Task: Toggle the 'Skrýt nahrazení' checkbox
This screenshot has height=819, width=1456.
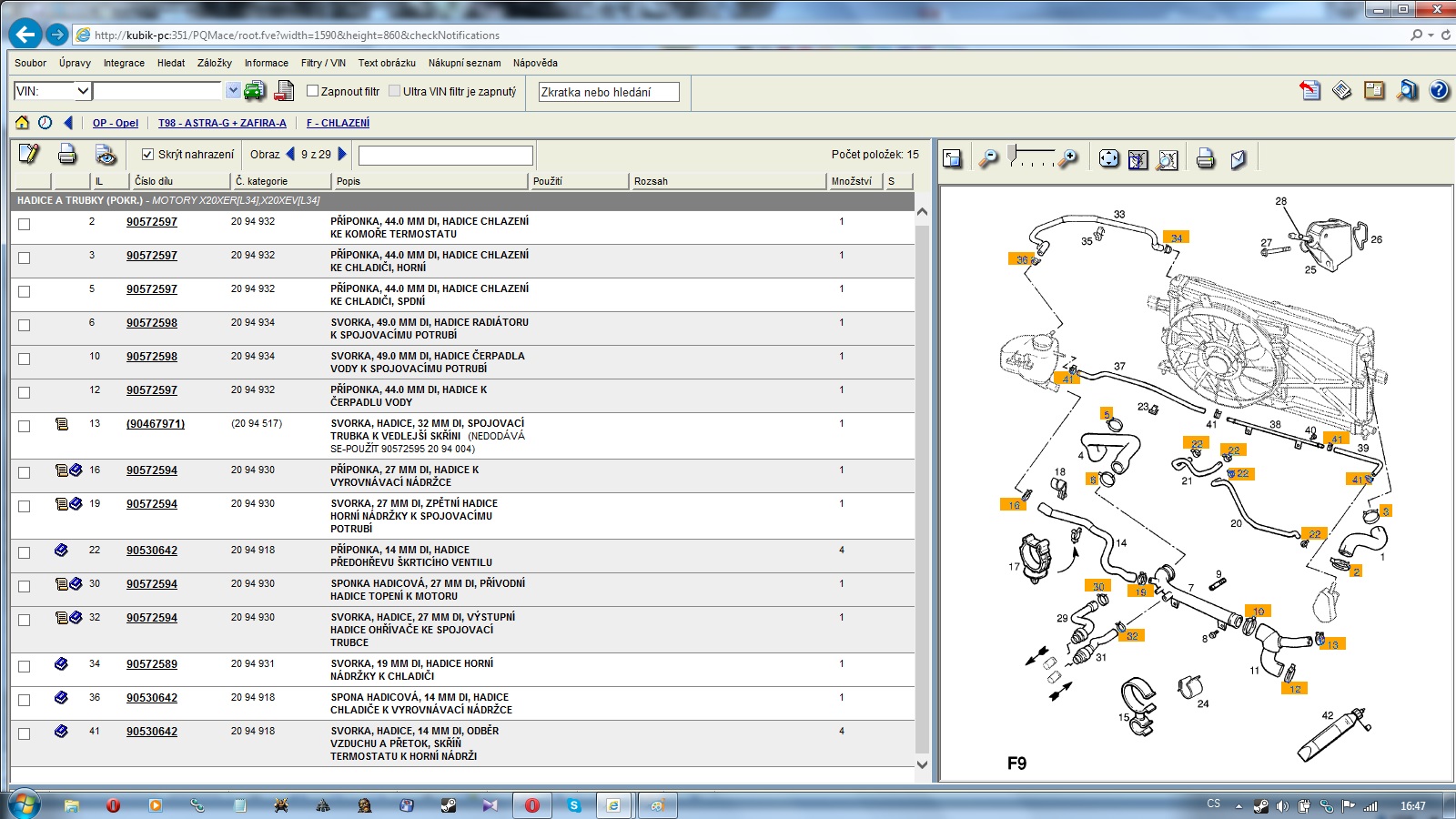Action: (147, 155)
